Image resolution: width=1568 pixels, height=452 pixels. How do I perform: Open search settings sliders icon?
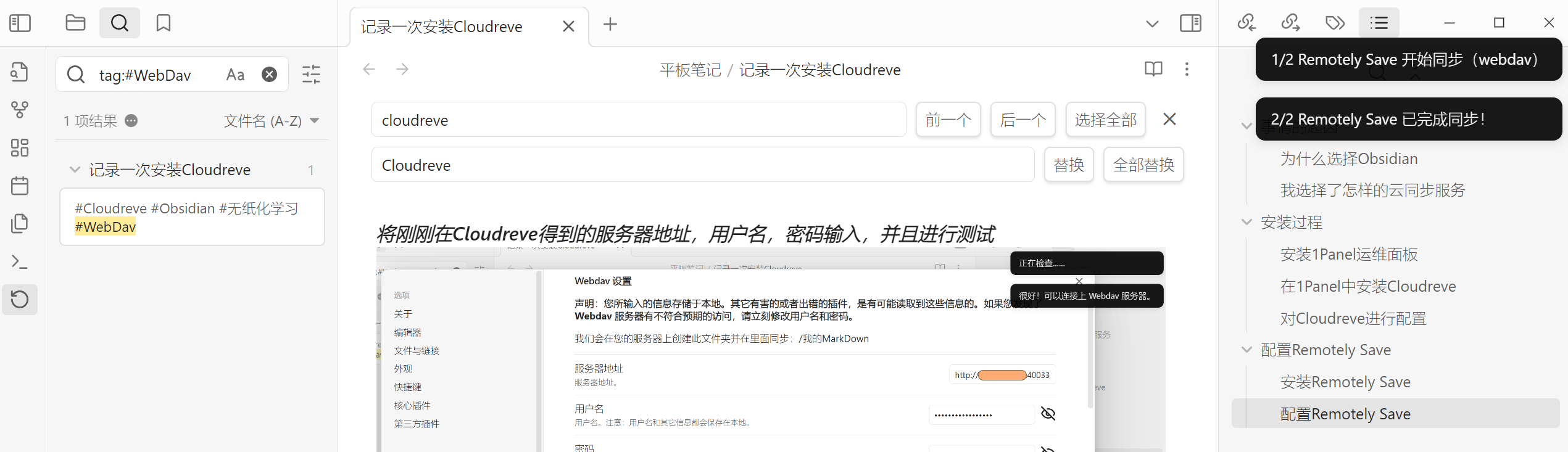(x=311, y=75)
